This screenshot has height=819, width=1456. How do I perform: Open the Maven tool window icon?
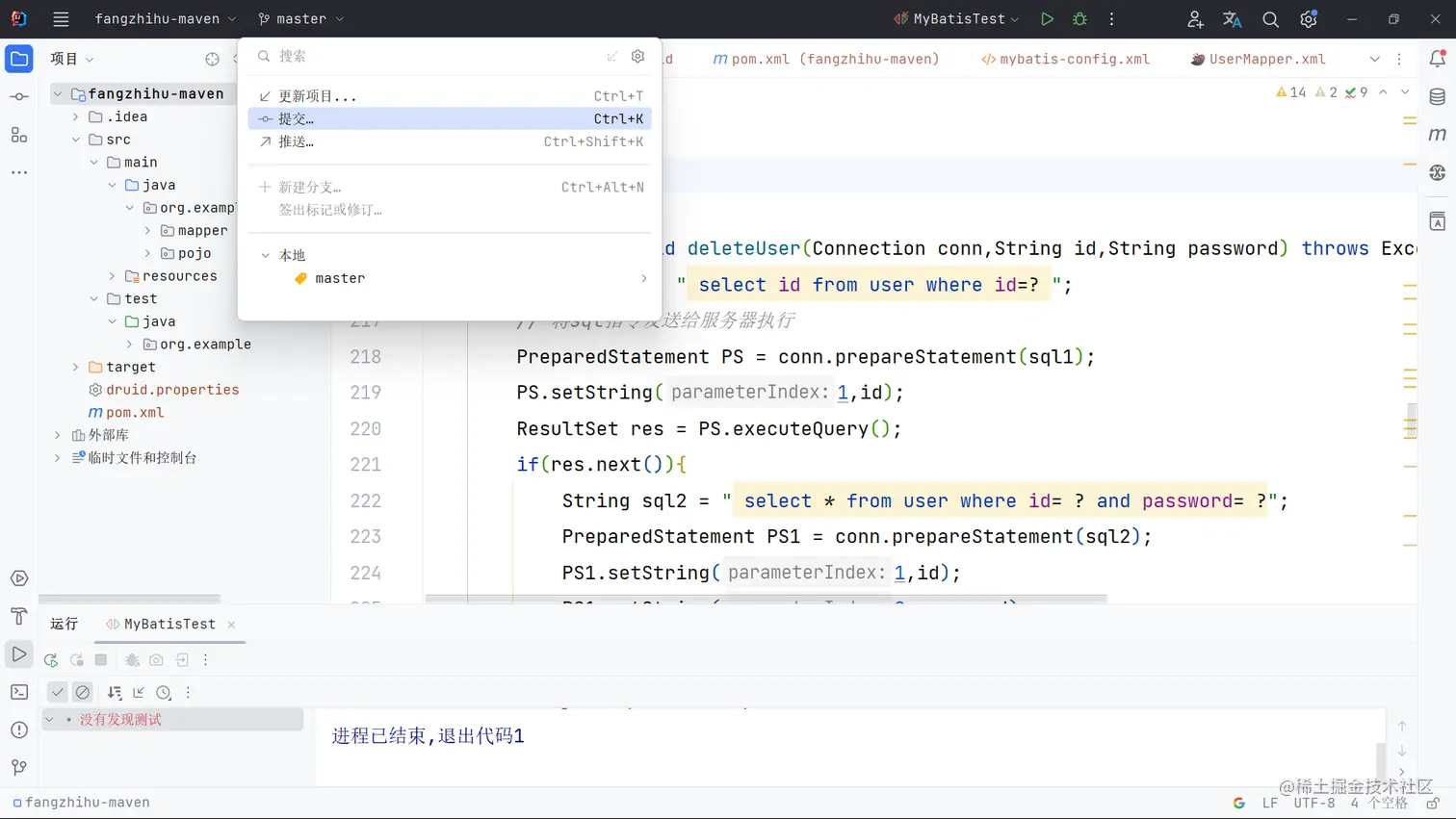click(x=1438, y=135)
